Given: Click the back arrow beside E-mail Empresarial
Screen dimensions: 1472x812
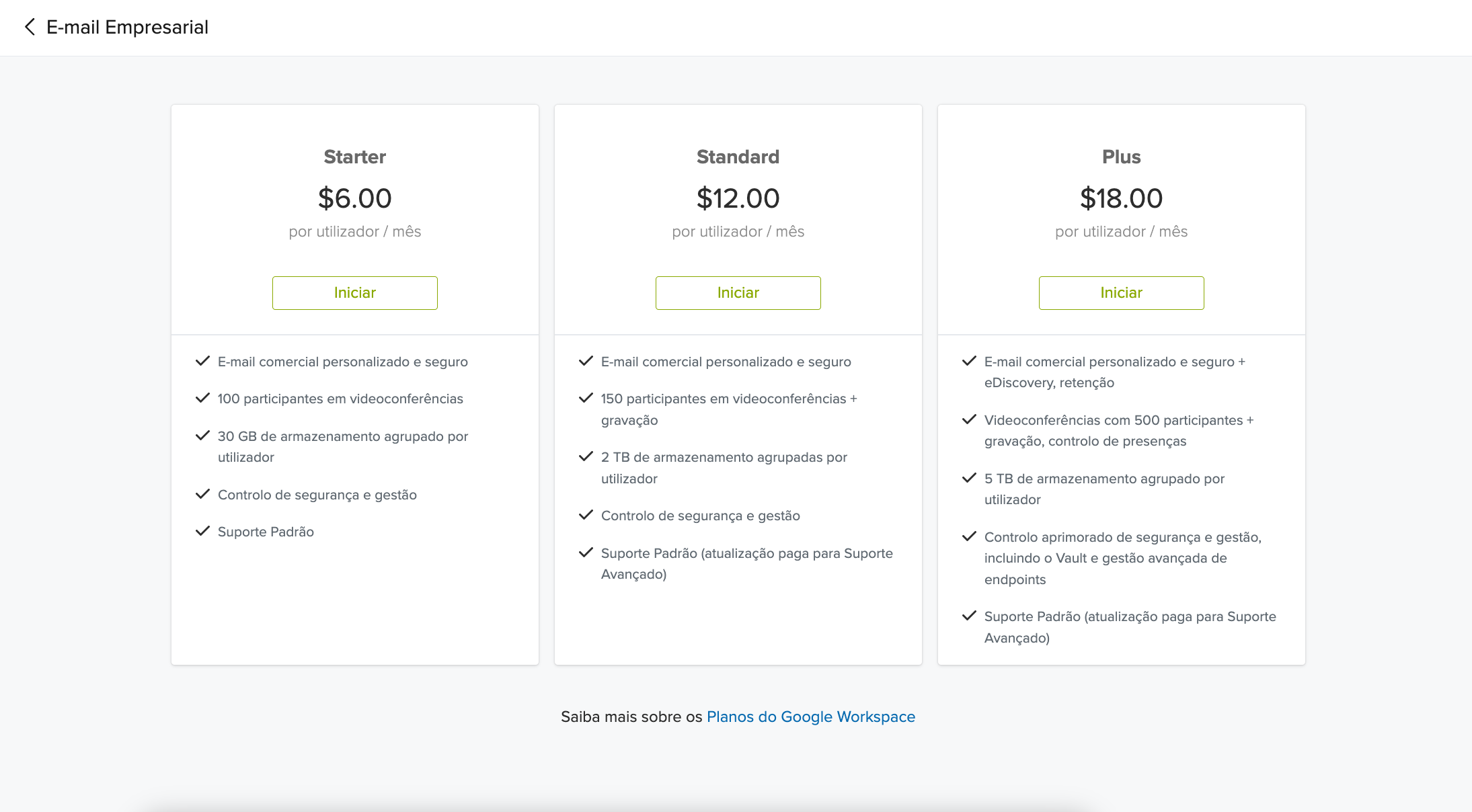Looking at the screenshot, I should click(x=30, y=27).
